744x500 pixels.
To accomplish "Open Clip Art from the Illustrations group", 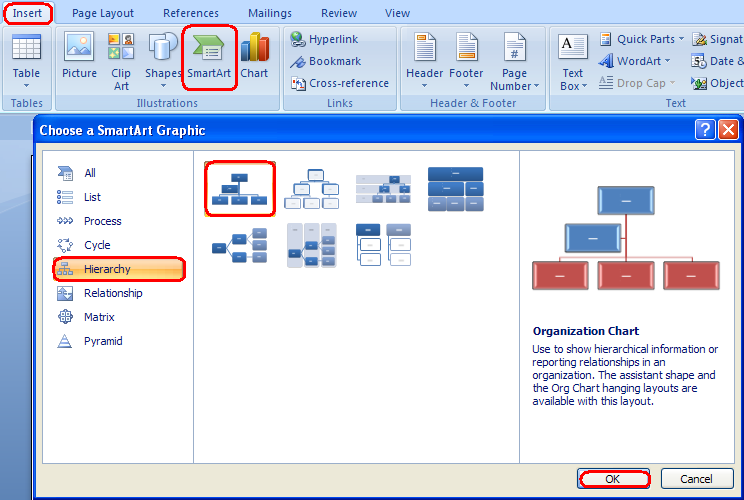I will [121, 61].
